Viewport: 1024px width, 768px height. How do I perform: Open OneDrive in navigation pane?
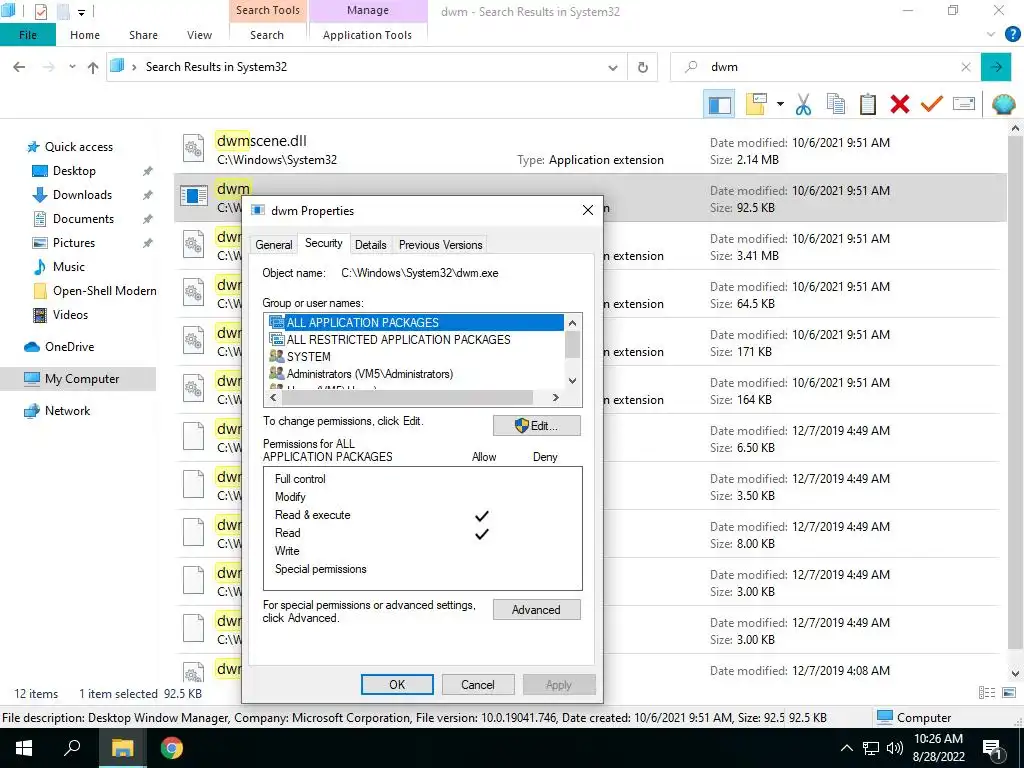(x=59, y=347)
